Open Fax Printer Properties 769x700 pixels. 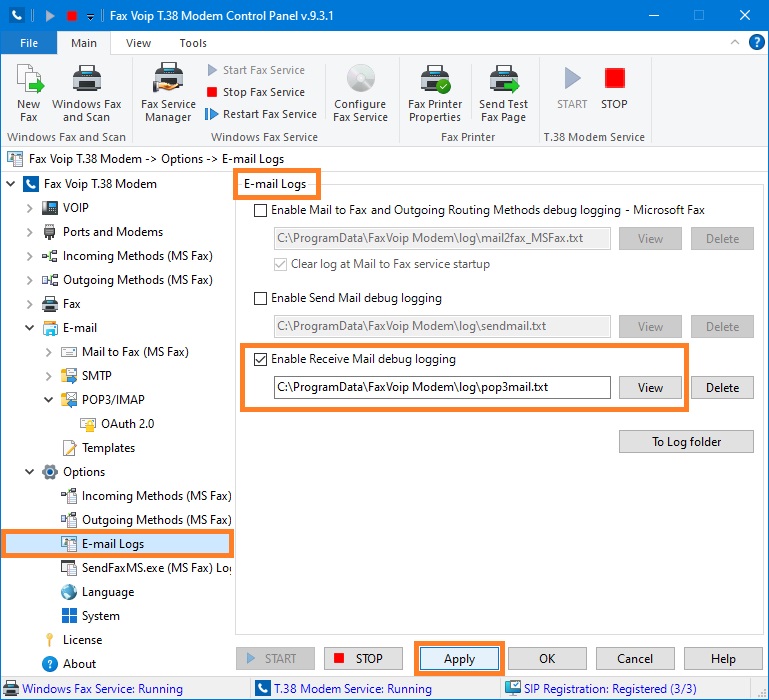click(435, 93)
